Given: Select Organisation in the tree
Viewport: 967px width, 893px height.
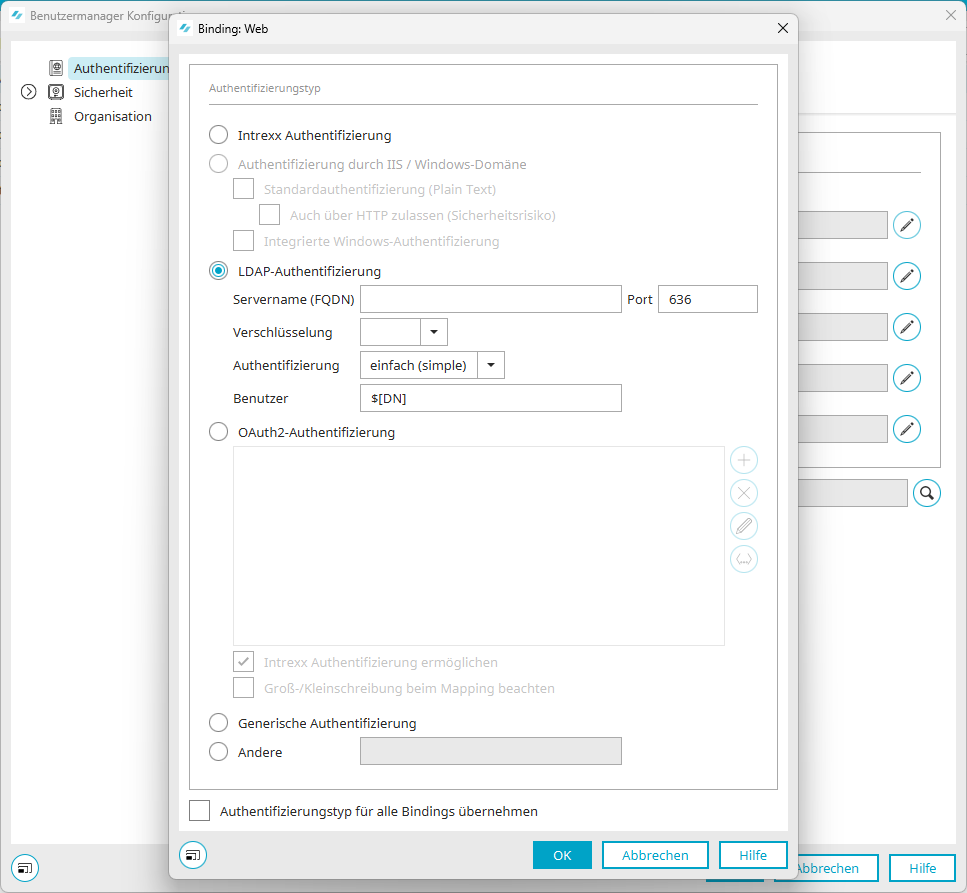Looking at the screenshot, I should [112, 116].
